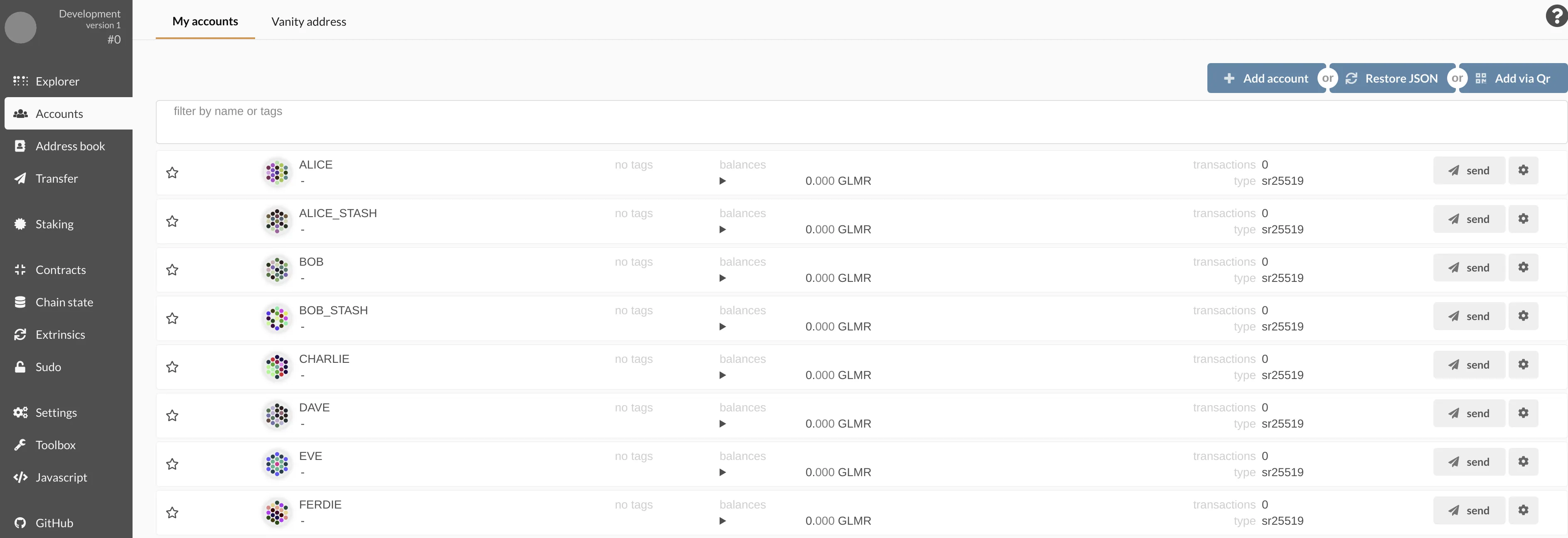Expand balances for ALICE_STASH
The width and height of the screenshot is (1568, 538).
point(723,230)
